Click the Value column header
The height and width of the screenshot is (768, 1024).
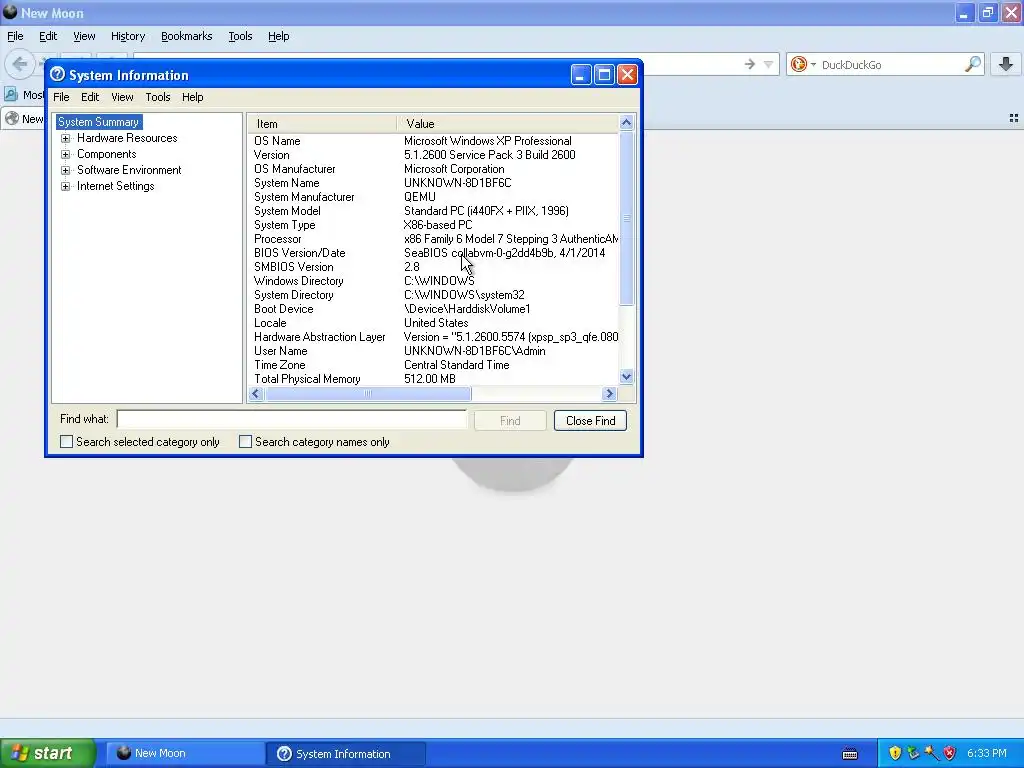[507, 123]
